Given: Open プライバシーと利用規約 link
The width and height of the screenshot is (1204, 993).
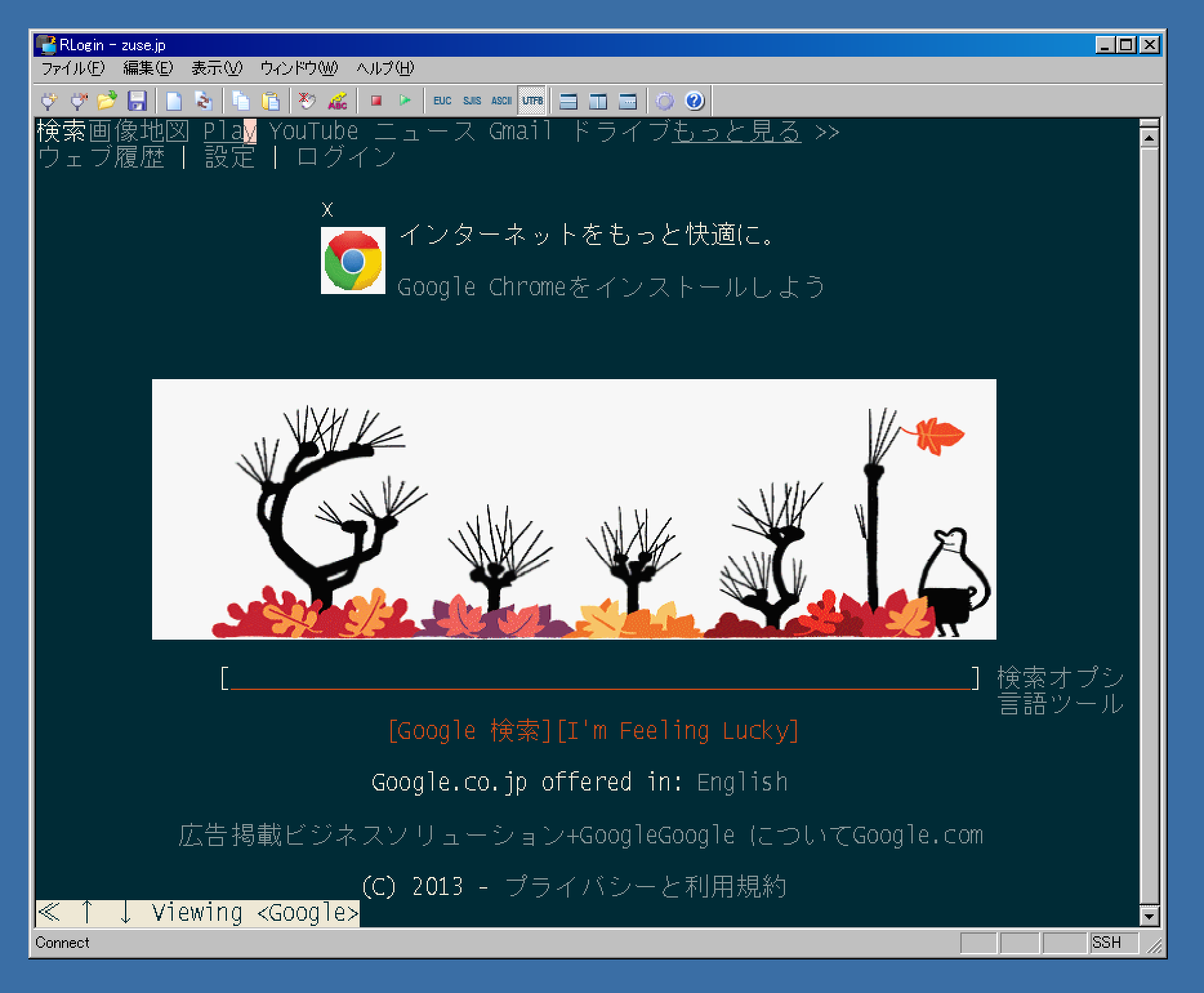Looking at the screenshot, I should click(x=645, y=887).
